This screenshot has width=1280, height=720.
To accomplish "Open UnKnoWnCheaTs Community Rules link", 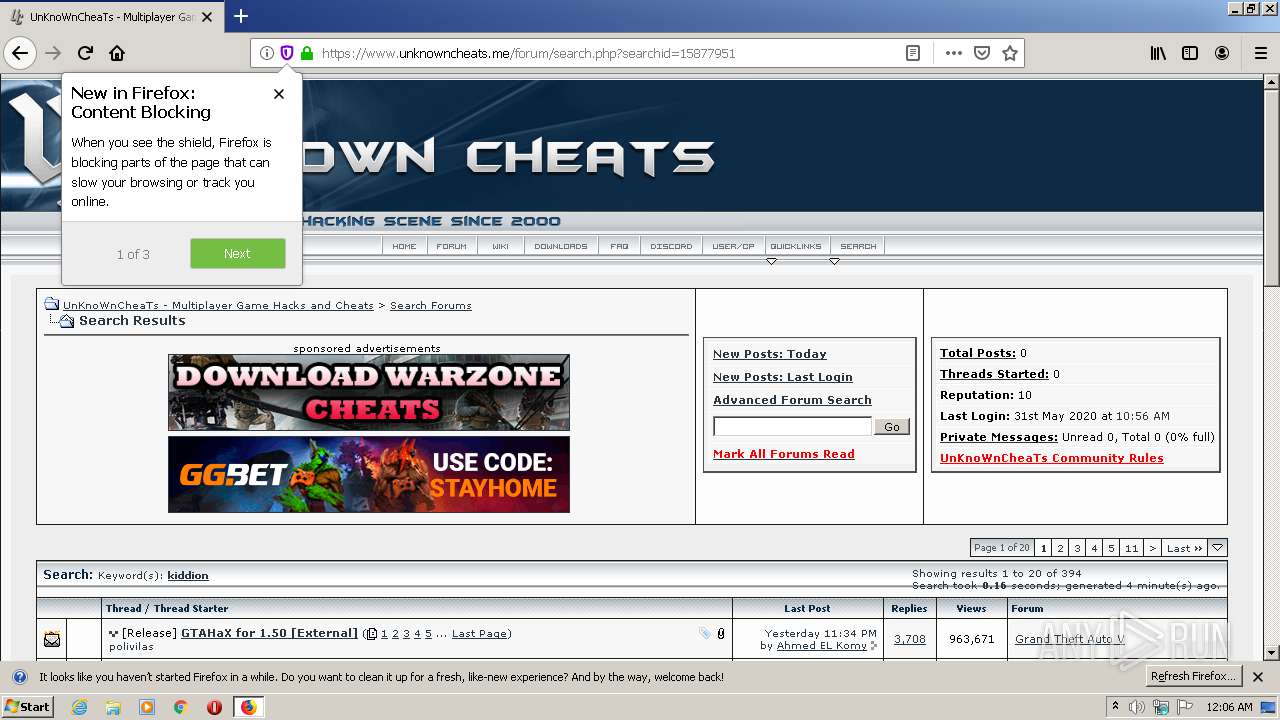I will point(1052,458).
